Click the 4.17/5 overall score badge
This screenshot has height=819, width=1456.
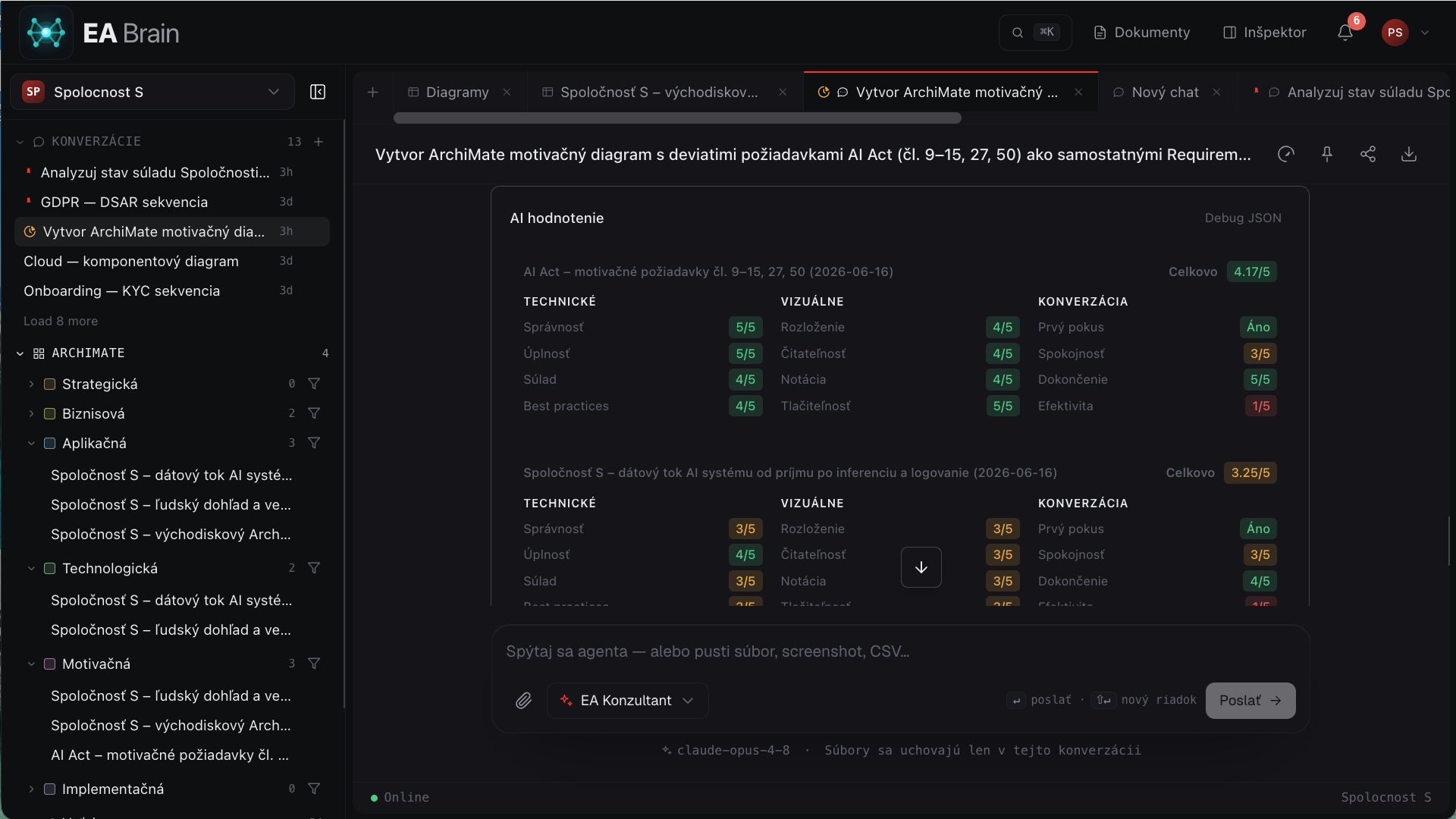(1252, 271)
